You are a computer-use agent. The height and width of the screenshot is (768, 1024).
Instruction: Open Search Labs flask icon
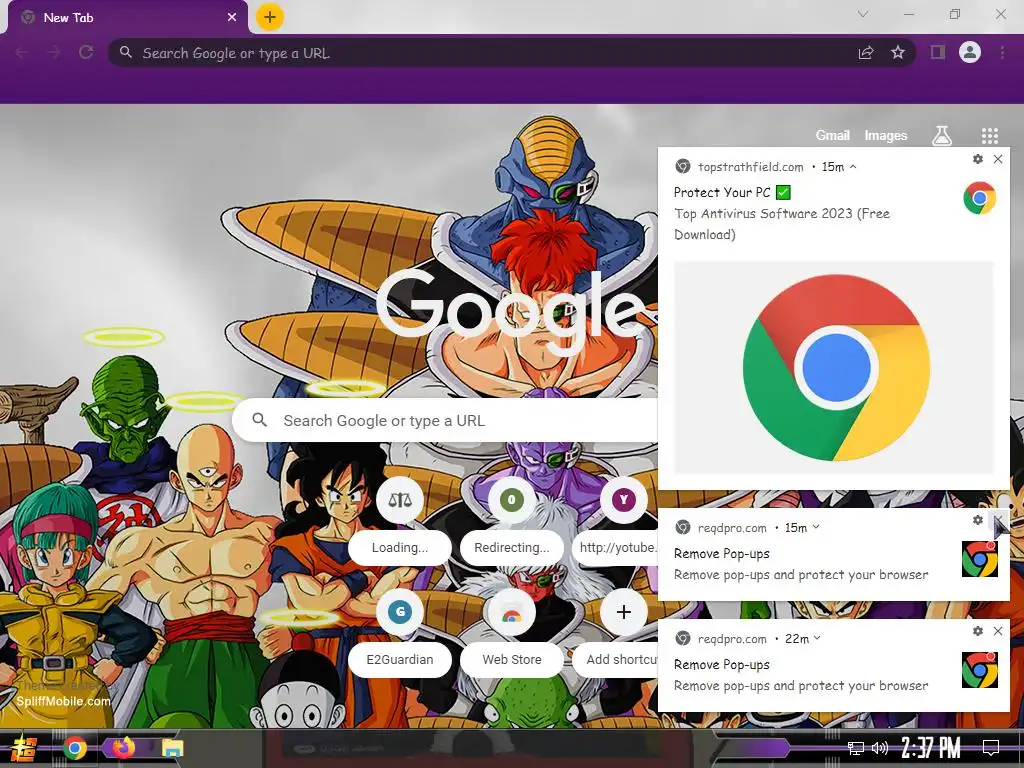coord(941,135)
